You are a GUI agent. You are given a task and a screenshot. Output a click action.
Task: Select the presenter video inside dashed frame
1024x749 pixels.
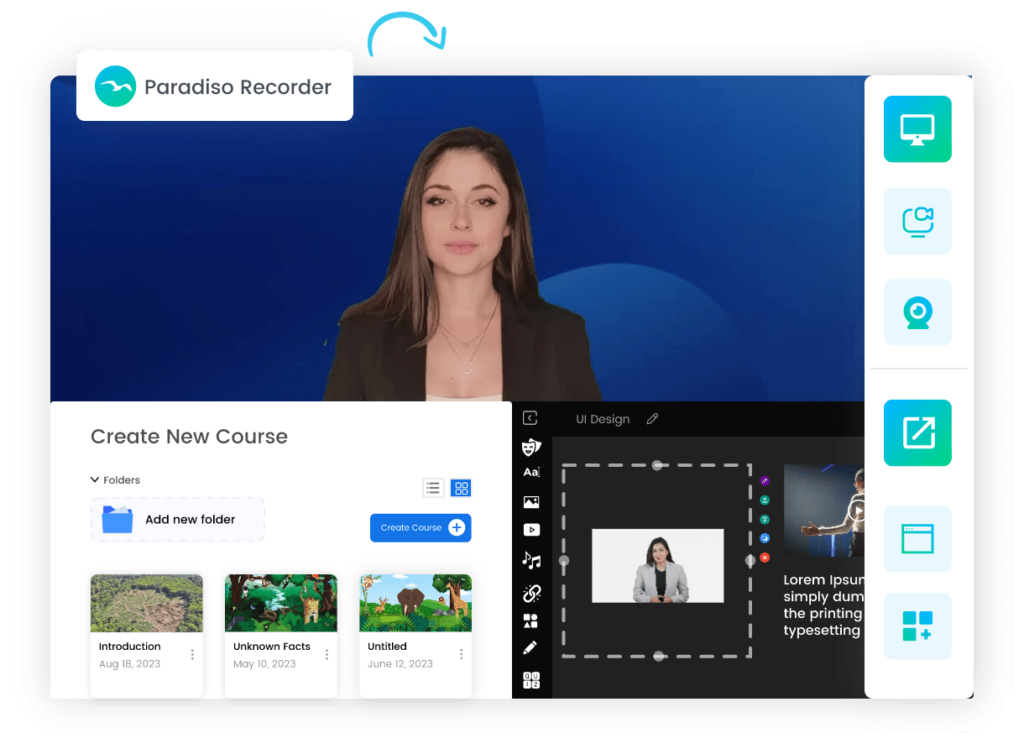658,566
